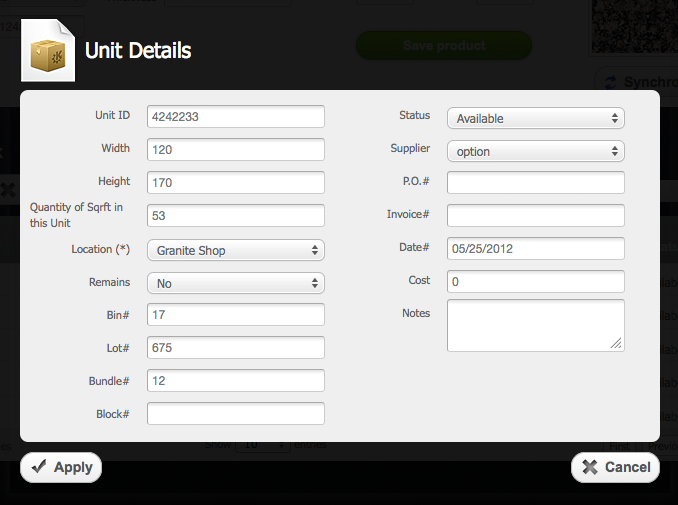678x505 pixels.
Task: Click the Bundle# input field
Action: [235, 381]
